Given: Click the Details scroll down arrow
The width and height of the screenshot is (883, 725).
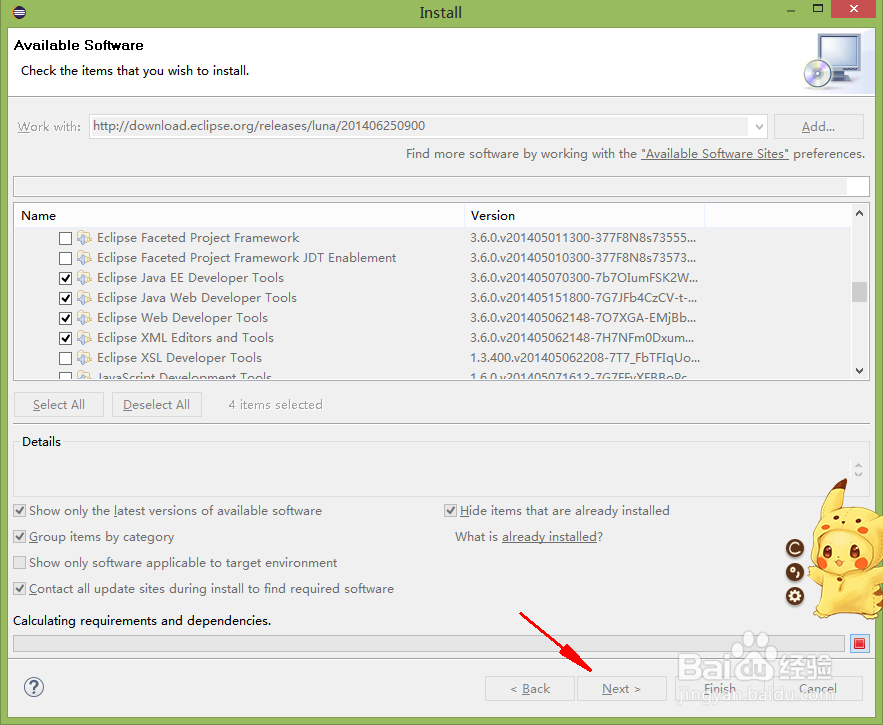Looking at the screenshot, I should coord(858,474).
